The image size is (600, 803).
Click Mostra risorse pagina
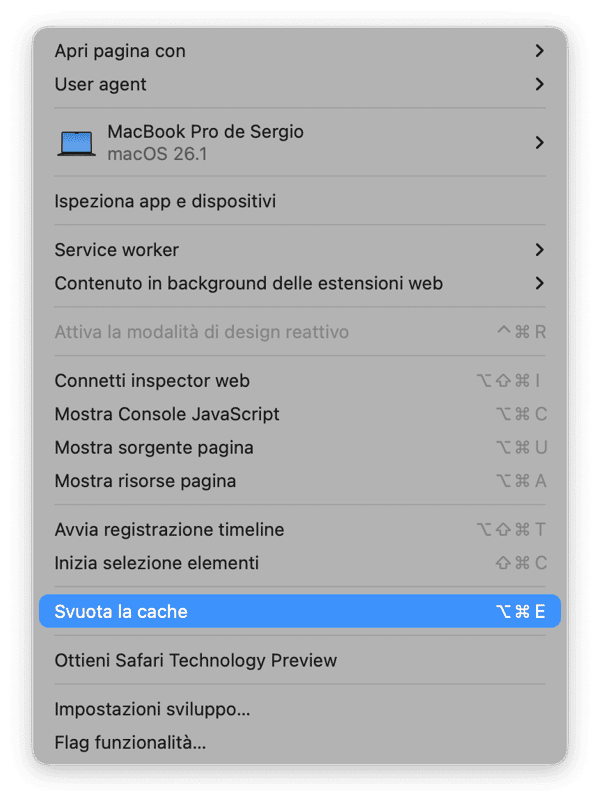pyautogui.click(x=145, y=481)
